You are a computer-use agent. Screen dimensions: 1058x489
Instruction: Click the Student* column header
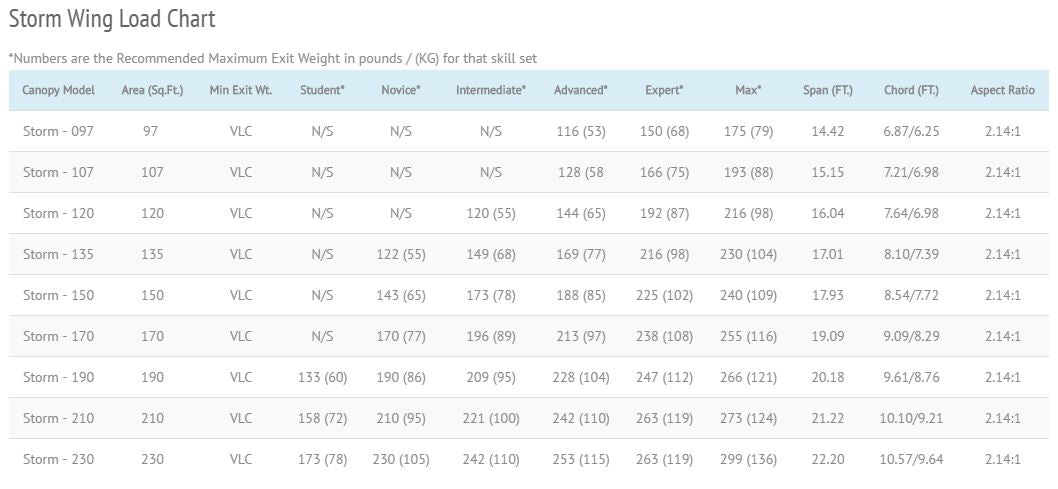322,90
